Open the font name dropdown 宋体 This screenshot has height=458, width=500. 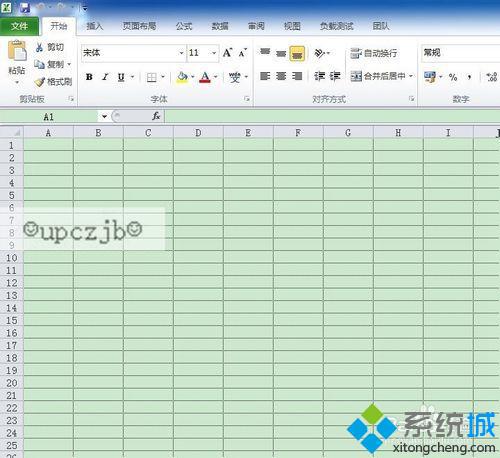(x=133, y=53)
